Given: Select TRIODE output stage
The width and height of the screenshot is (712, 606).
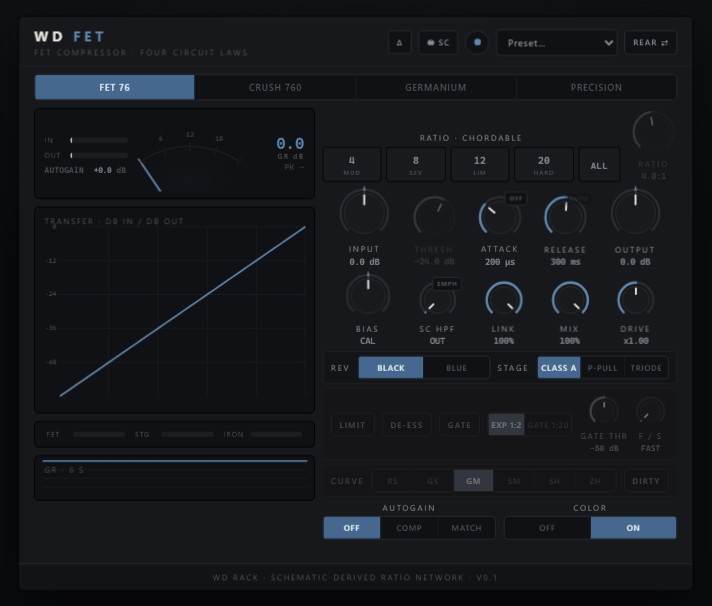Looking at the screenshot, I should 646,368.
